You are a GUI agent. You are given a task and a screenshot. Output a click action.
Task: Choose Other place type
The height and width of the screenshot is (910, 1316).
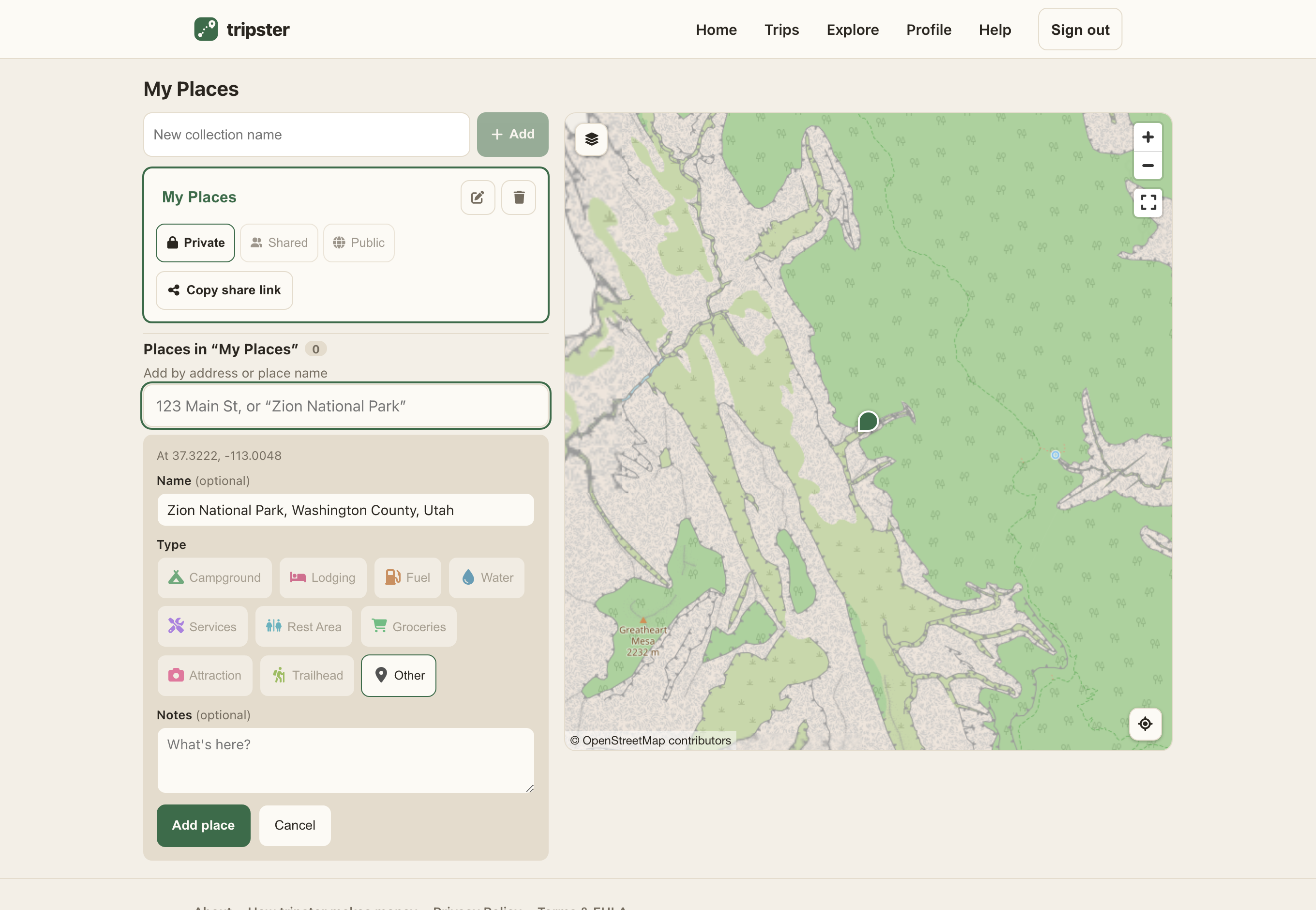pos(399,676)
